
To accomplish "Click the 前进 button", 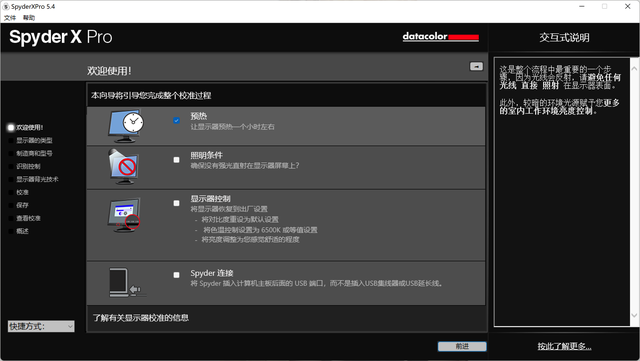I will point(462,346).
